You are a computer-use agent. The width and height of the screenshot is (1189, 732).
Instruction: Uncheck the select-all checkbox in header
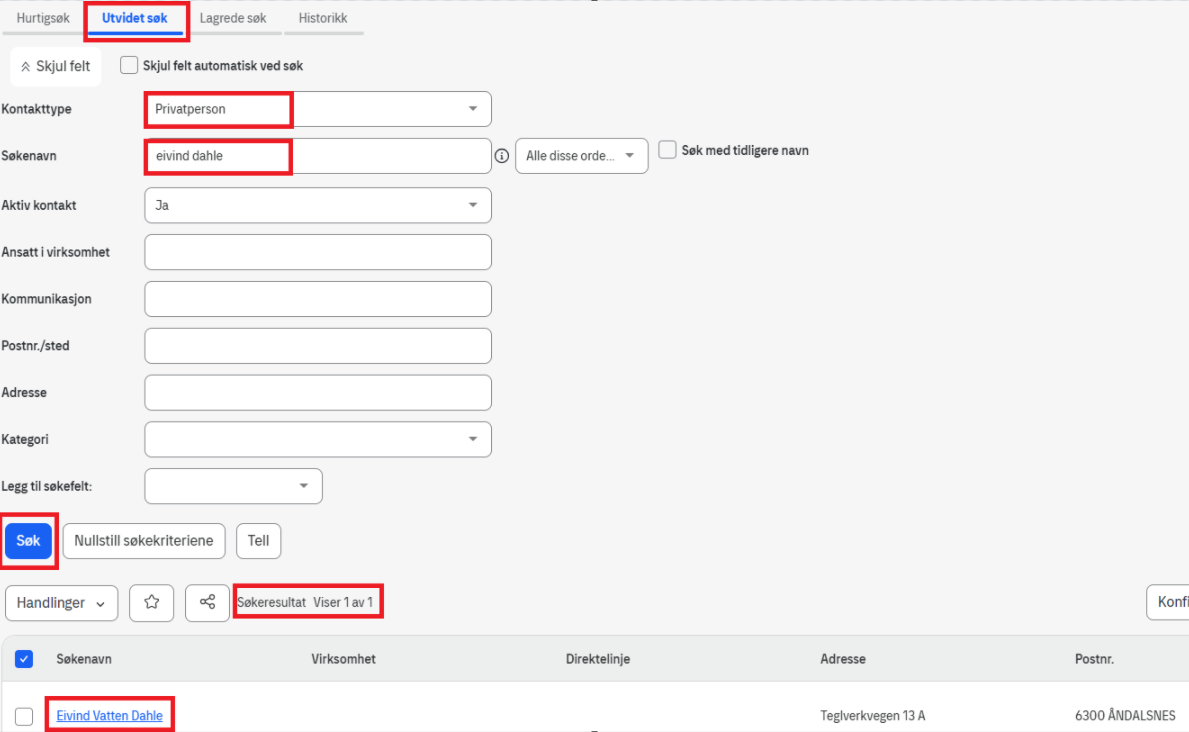[x=25, y=659]
